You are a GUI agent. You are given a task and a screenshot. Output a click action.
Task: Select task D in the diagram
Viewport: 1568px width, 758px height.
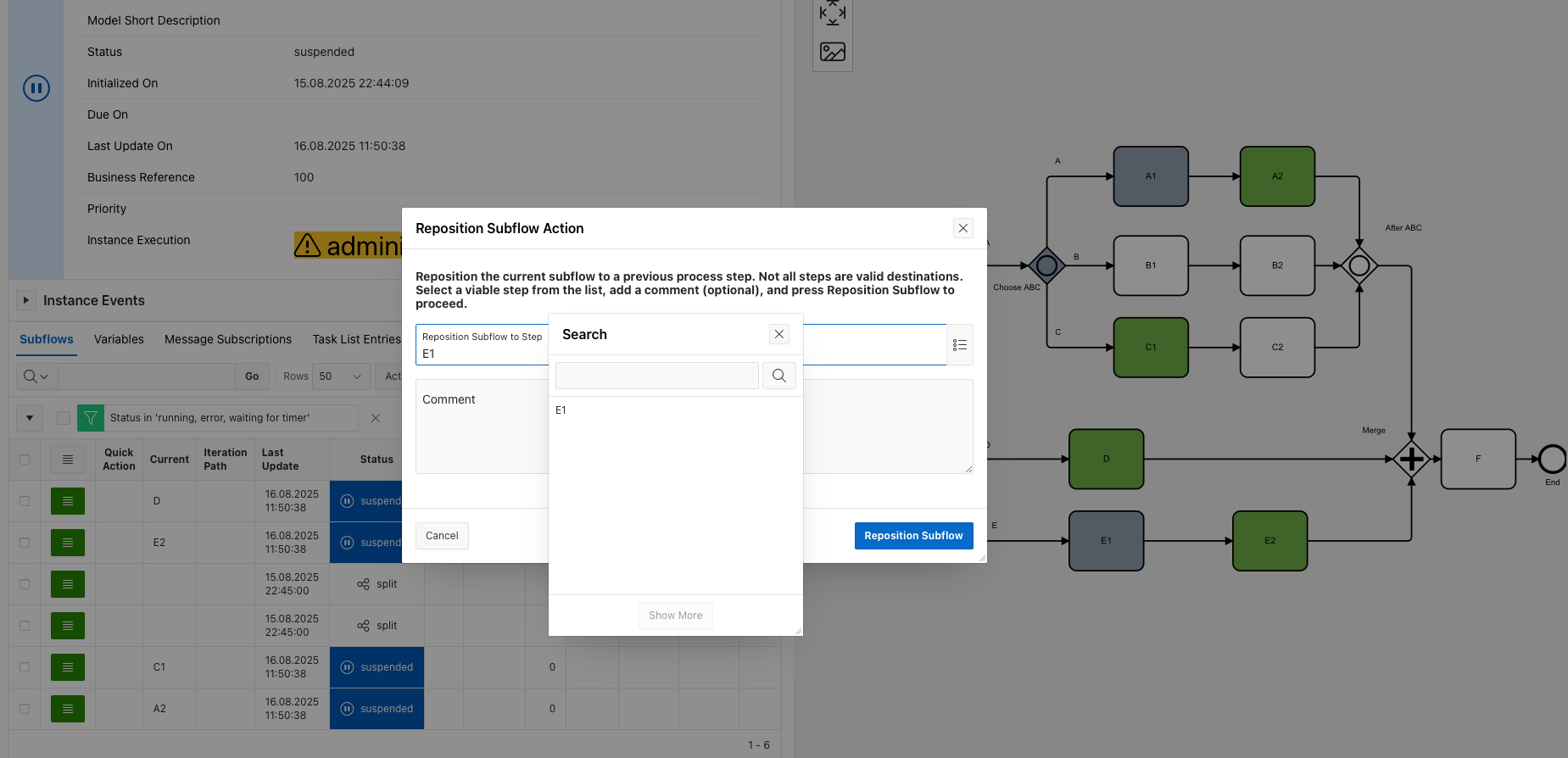click(1106, 459)
